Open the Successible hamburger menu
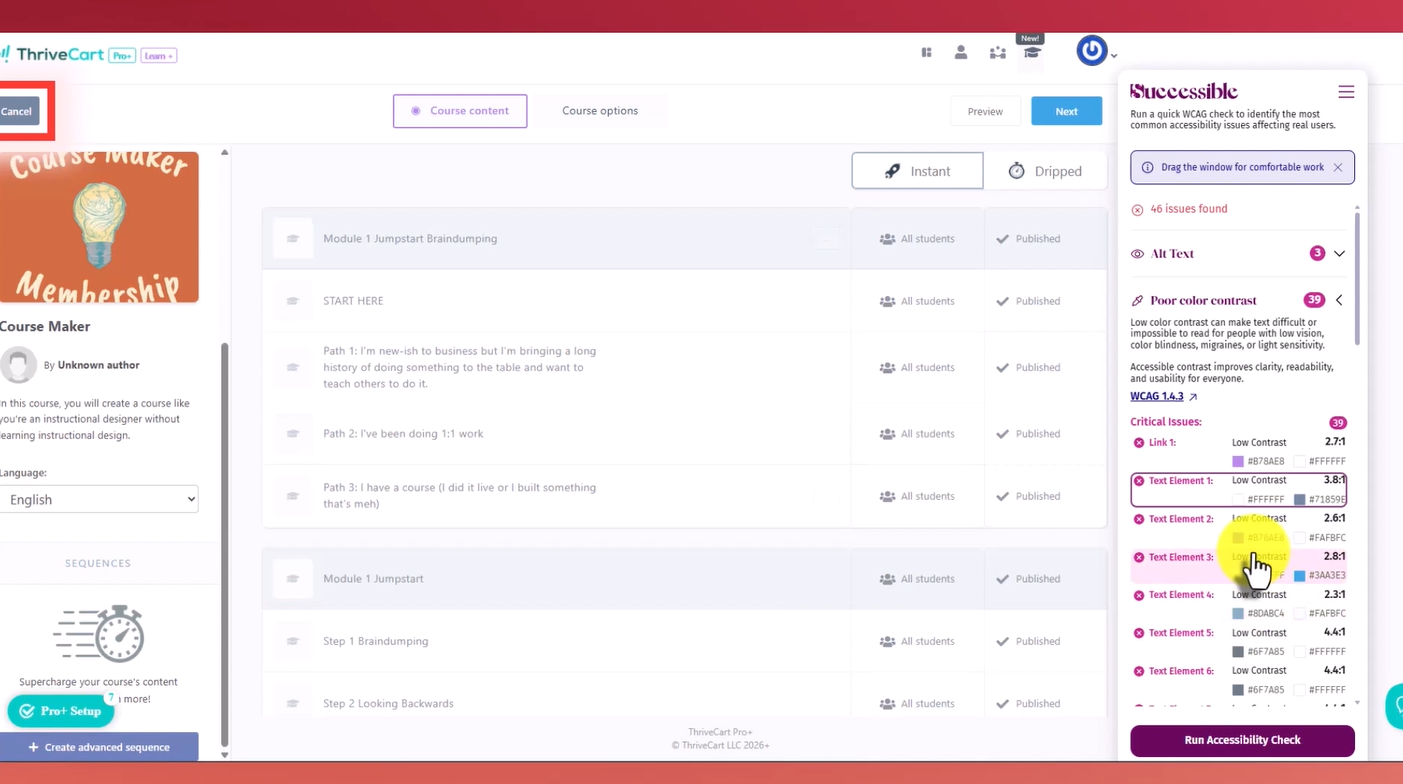The image size is (1403, 784). [x=1346, y=92]
